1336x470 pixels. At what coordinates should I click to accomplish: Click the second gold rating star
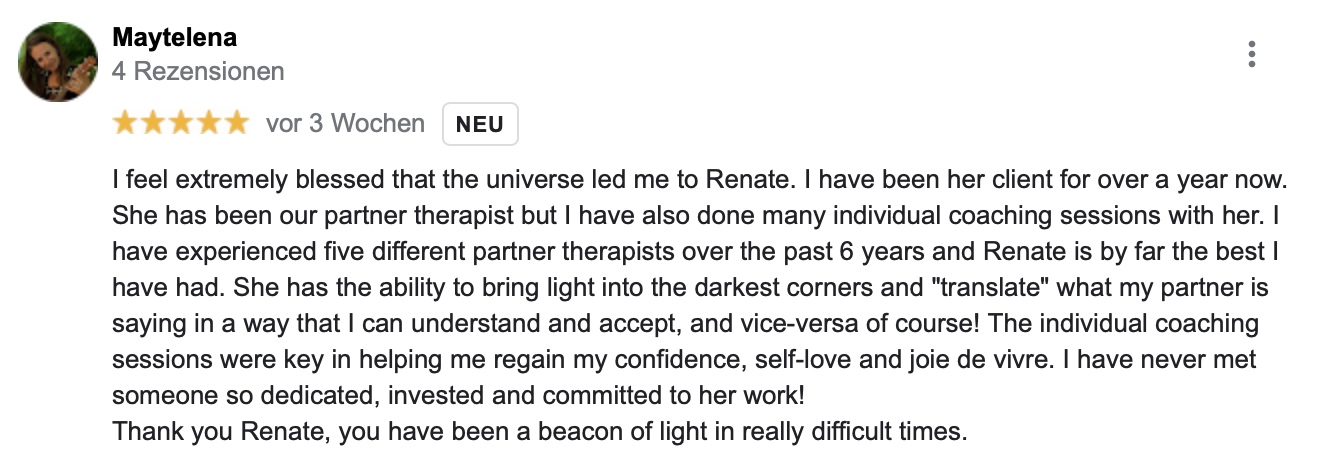153,123
